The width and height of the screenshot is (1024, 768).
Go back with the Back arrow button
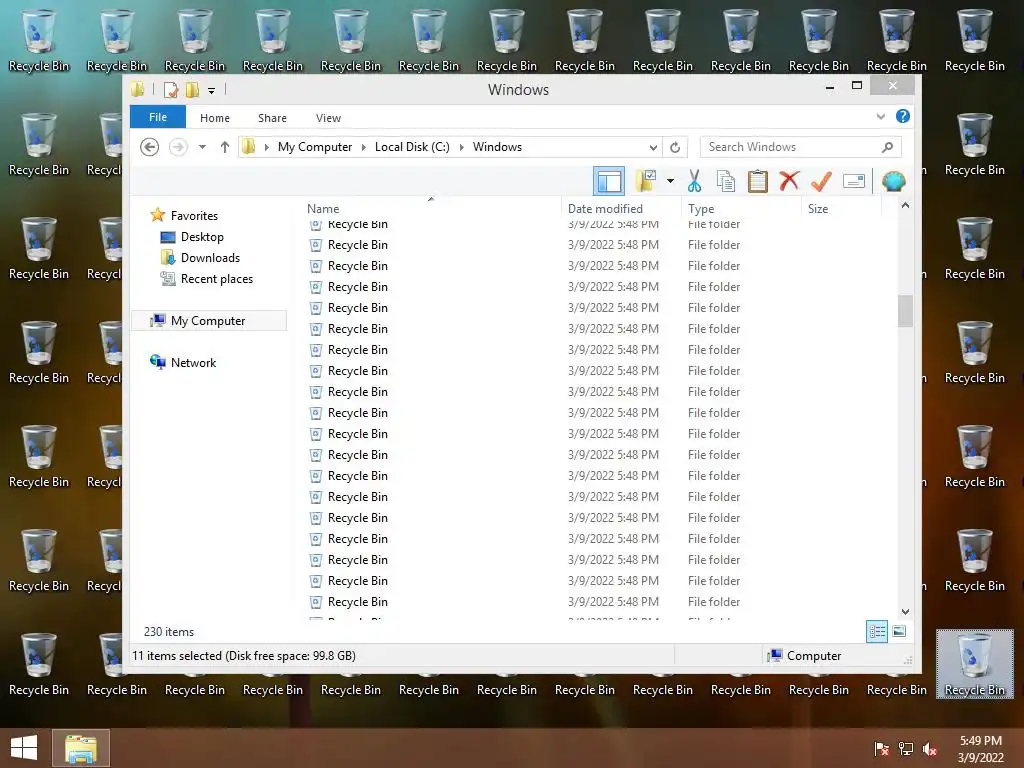150,147
